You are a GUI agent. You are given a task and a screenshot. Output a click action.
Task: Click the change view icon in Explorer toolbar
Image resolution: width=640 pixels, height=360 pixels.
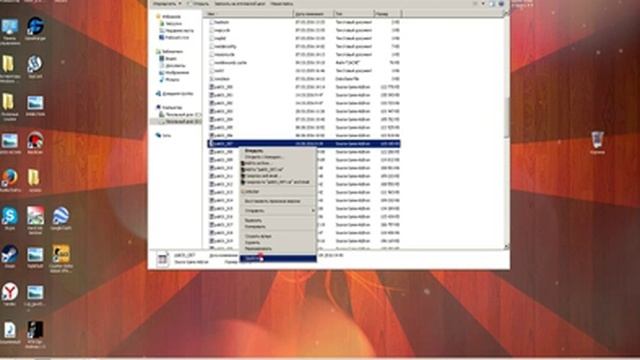(475, 4)
